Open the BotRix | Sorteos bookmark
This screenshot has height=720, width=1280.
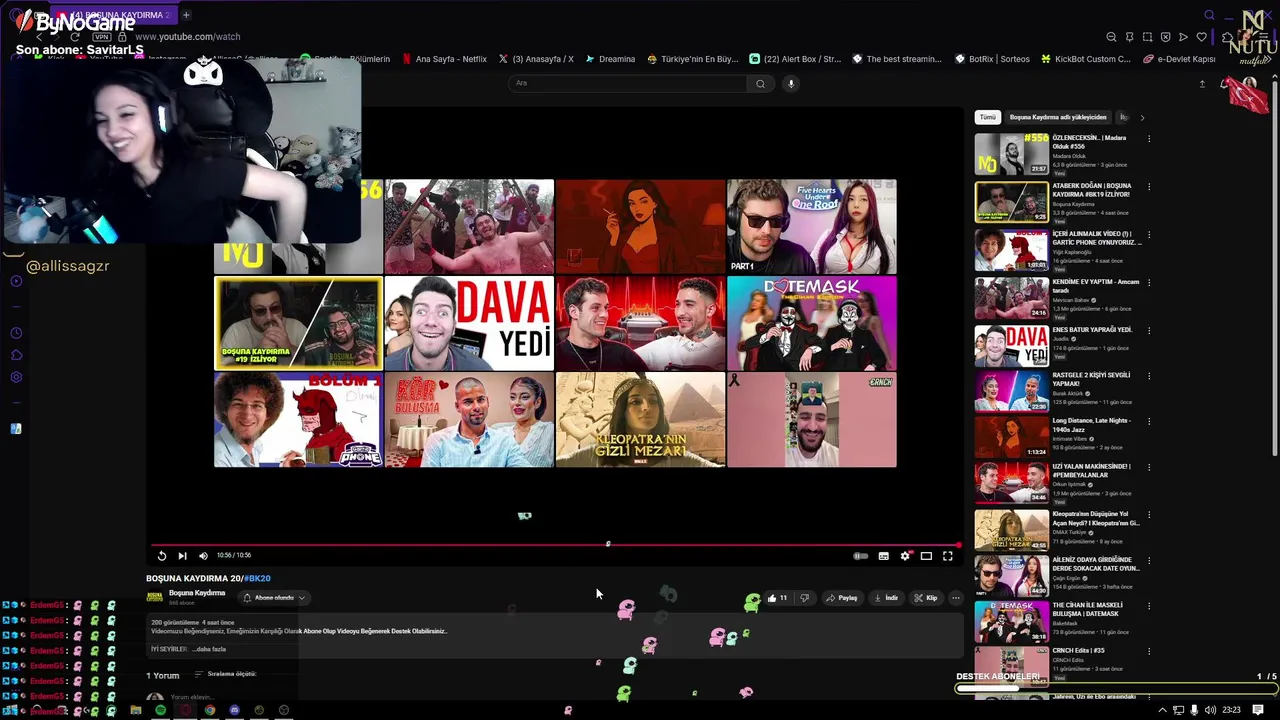(x=992, y=59)
